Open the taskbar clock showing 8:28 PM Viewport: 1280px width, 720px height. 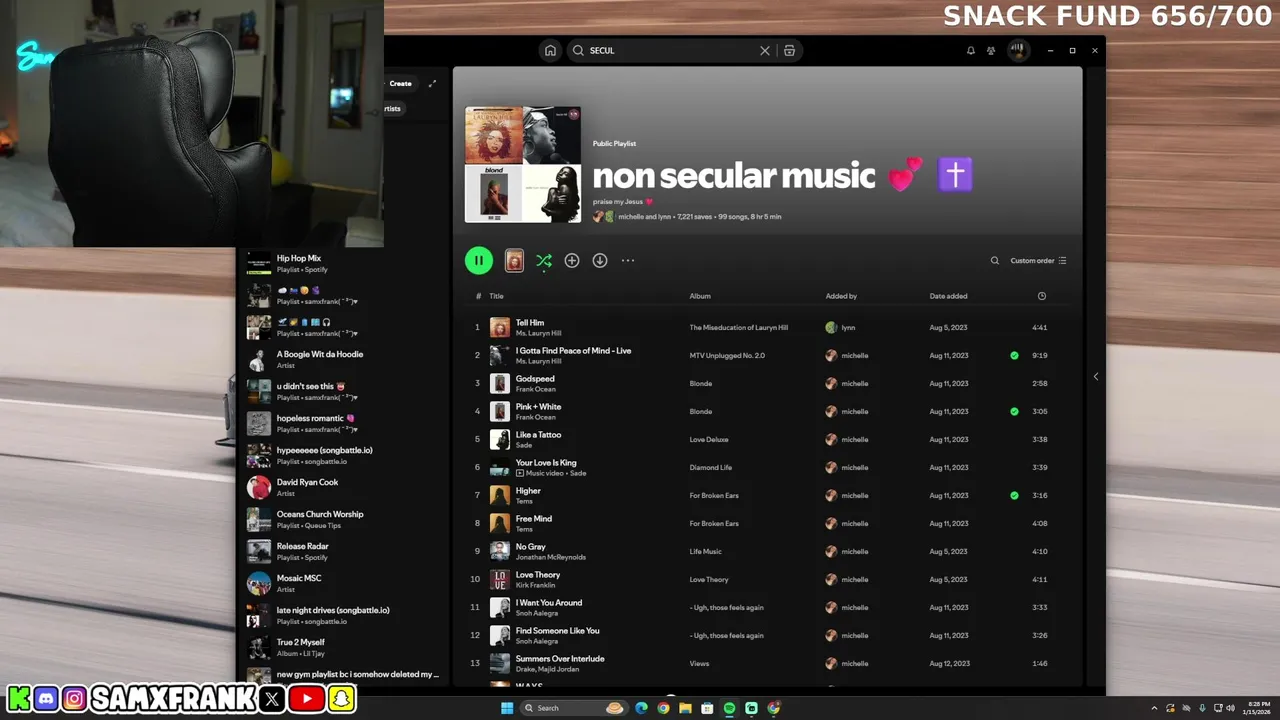point(1257,708)
